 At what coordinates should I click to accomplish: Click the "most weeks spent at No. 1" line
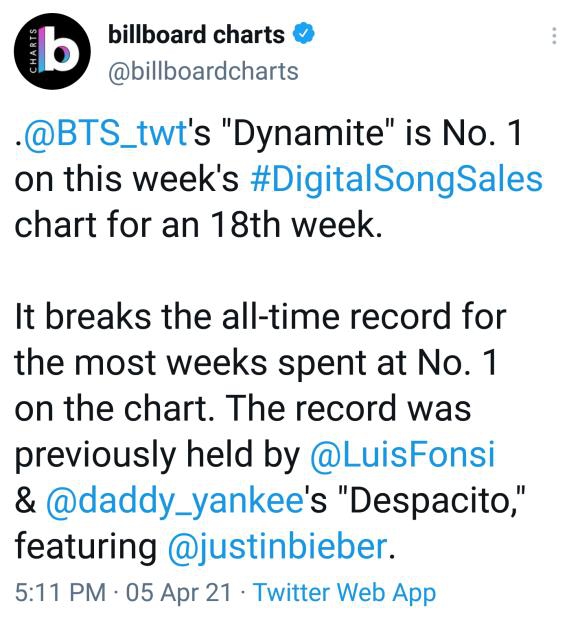285,363
